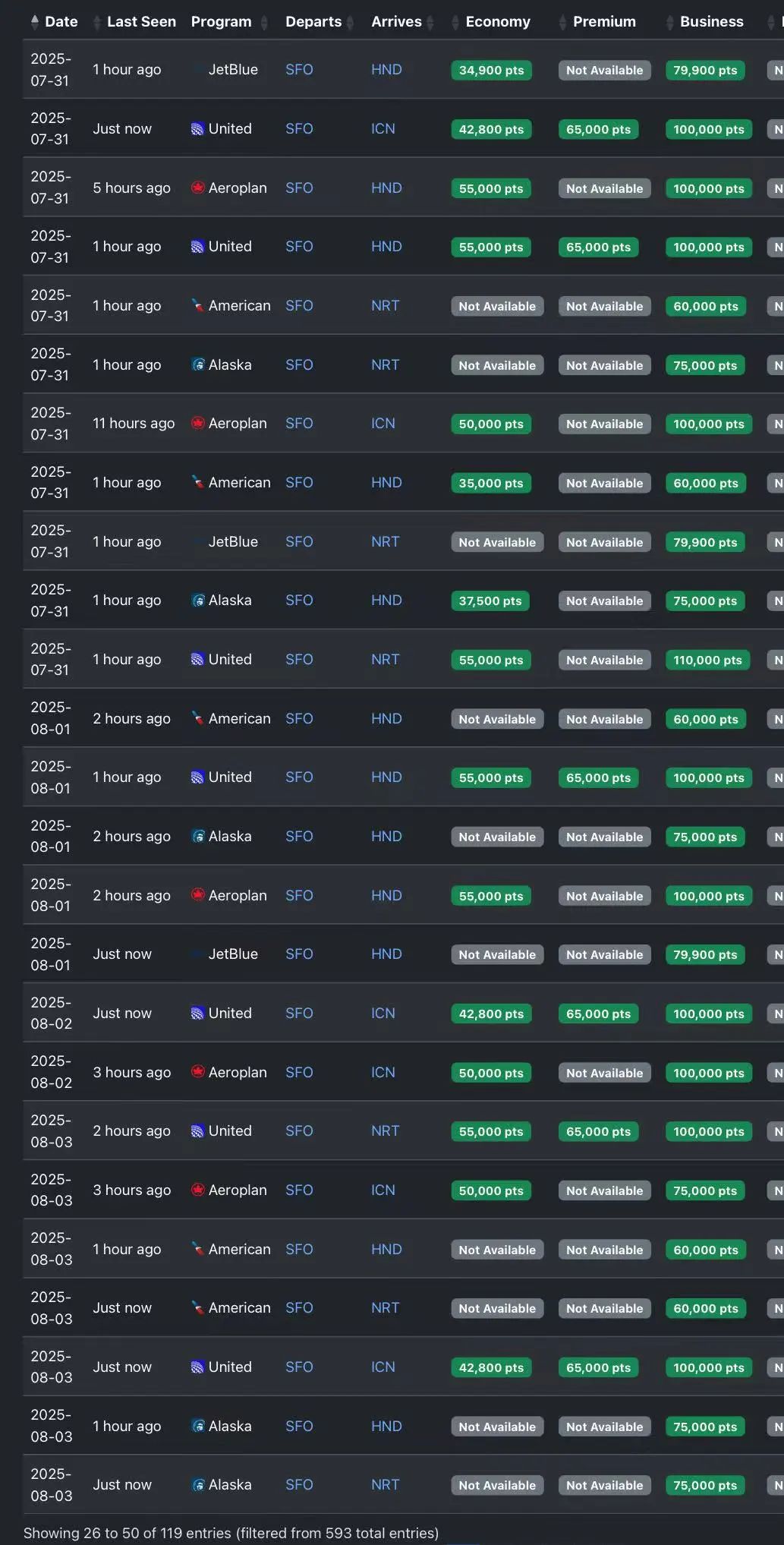Click the American logo in the 2025-08-03 NRT row

click(x=197, y=1308)
